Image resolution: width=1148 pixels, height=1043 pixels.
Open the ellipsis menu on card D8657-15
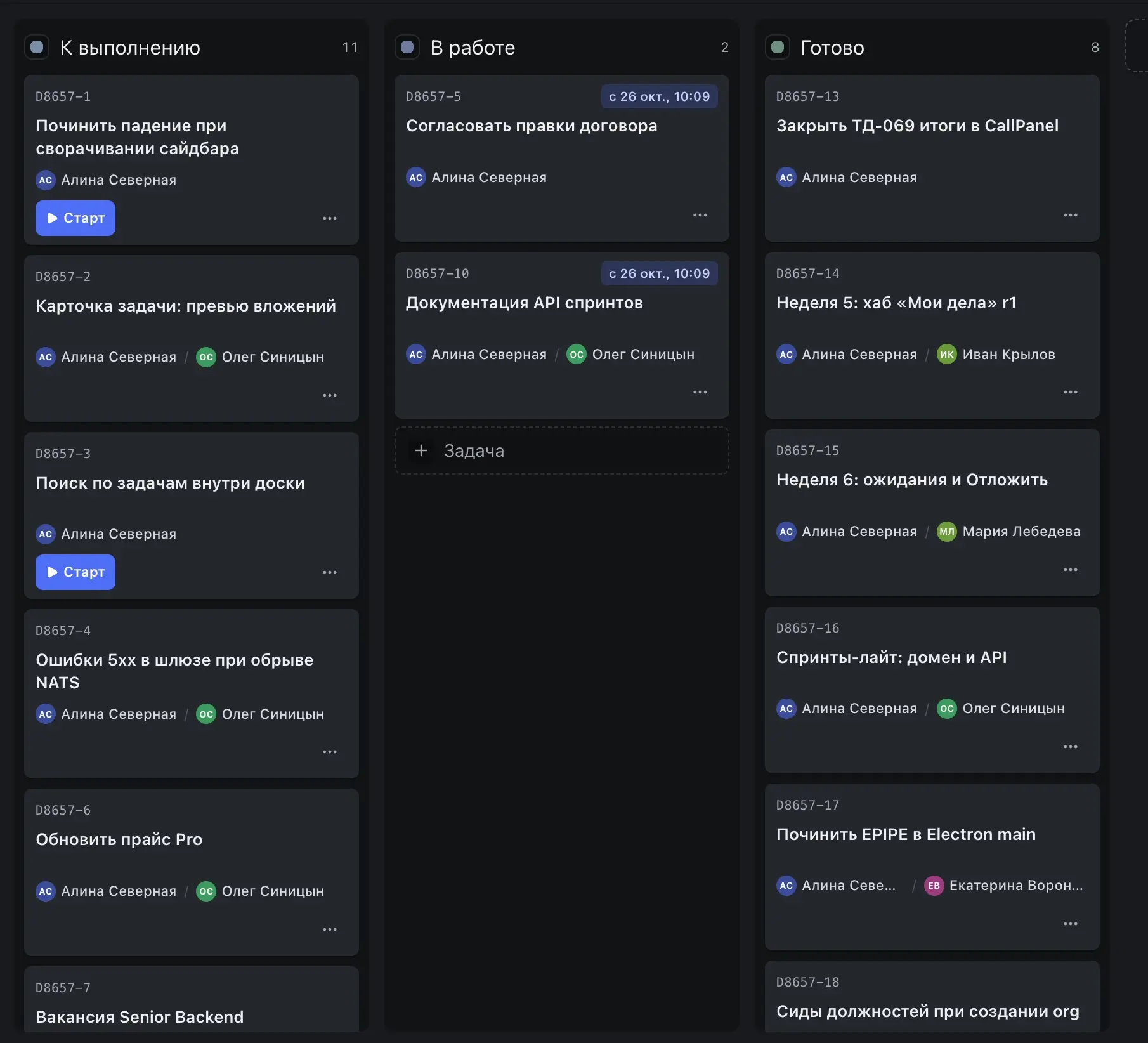[x=1071, y=570]
